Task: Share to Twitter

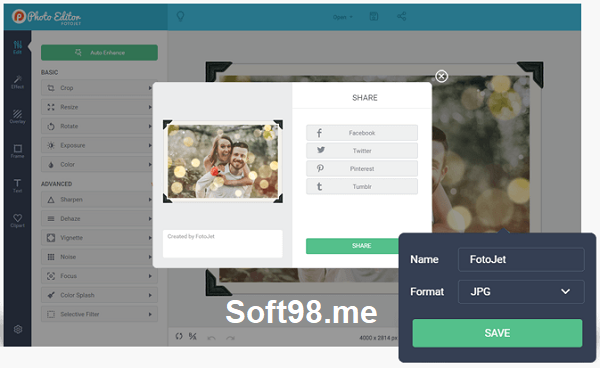Action: 362,151
